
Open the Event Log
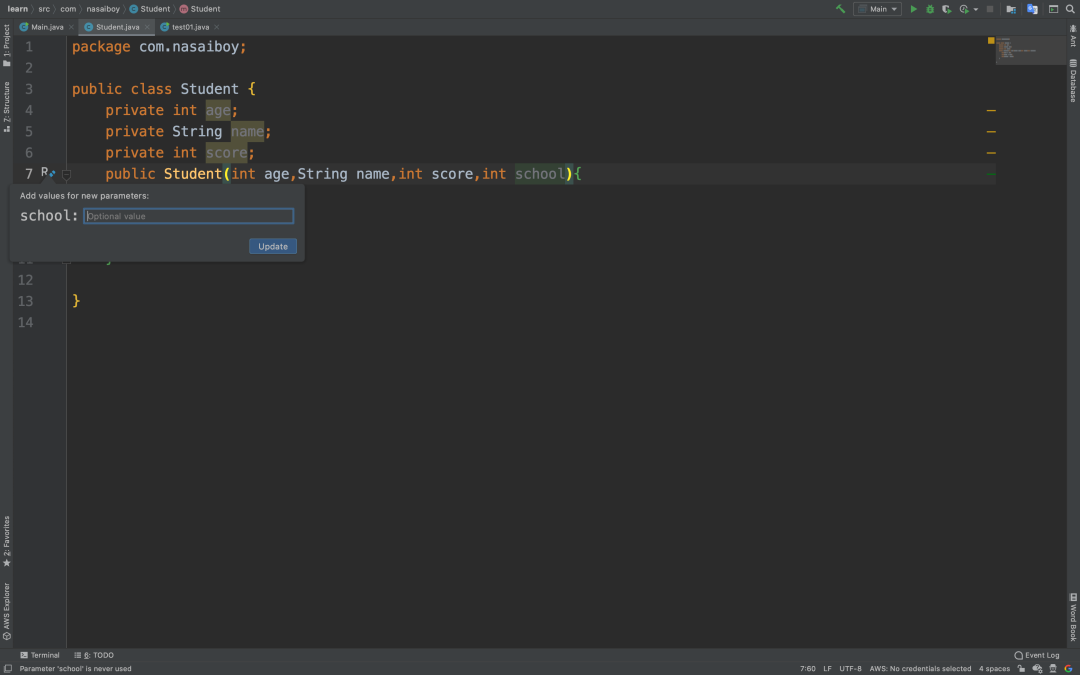(x=1037, y=655)
